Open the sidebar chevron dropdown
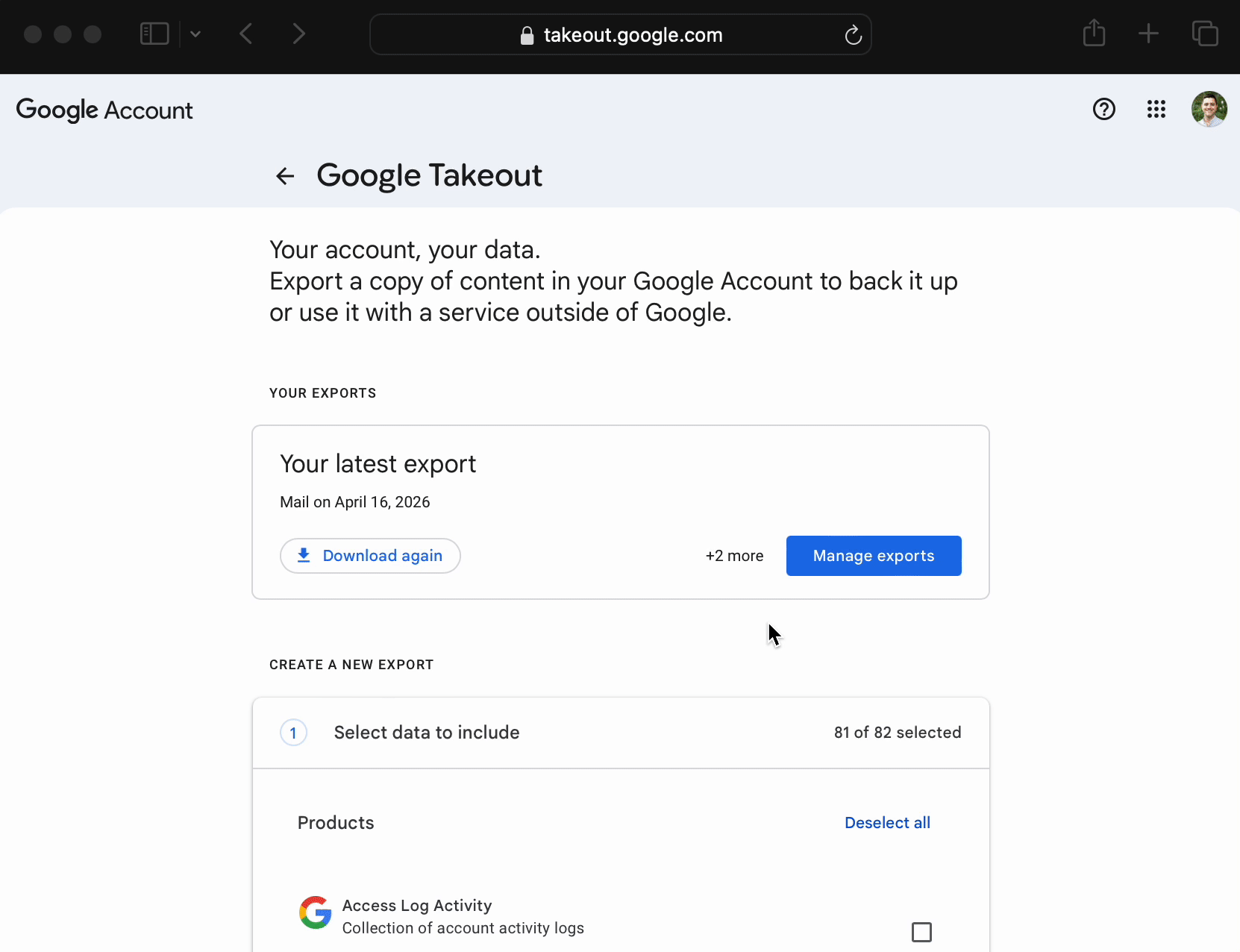This screenshot has width=1240, height=952. coord(195,34)
